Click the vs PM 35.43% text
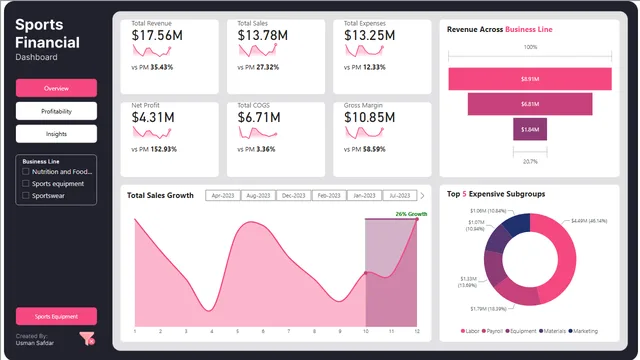The width and height of the screenshot is (640, 360). tap(152, 67)
